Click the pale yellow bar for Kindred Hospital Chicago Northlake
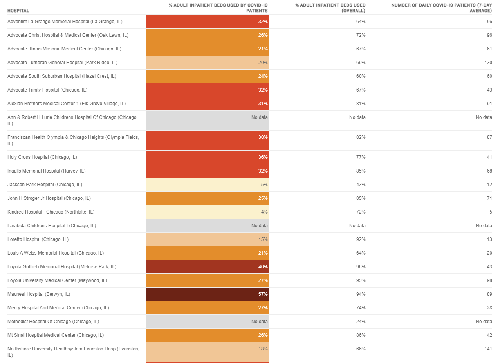500x363 pixels. (x=207, y=212)
